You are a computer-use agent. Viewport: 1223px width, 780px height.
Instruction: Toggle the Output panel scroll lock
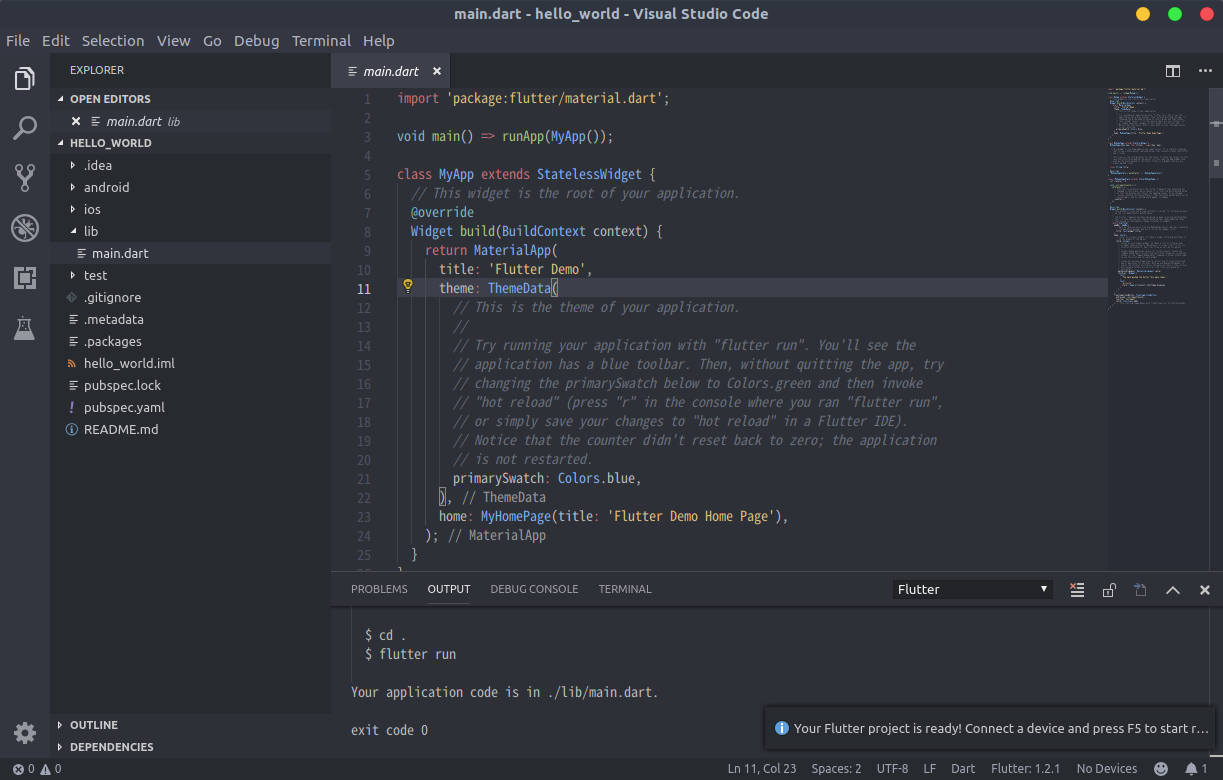click(1108, 590)
